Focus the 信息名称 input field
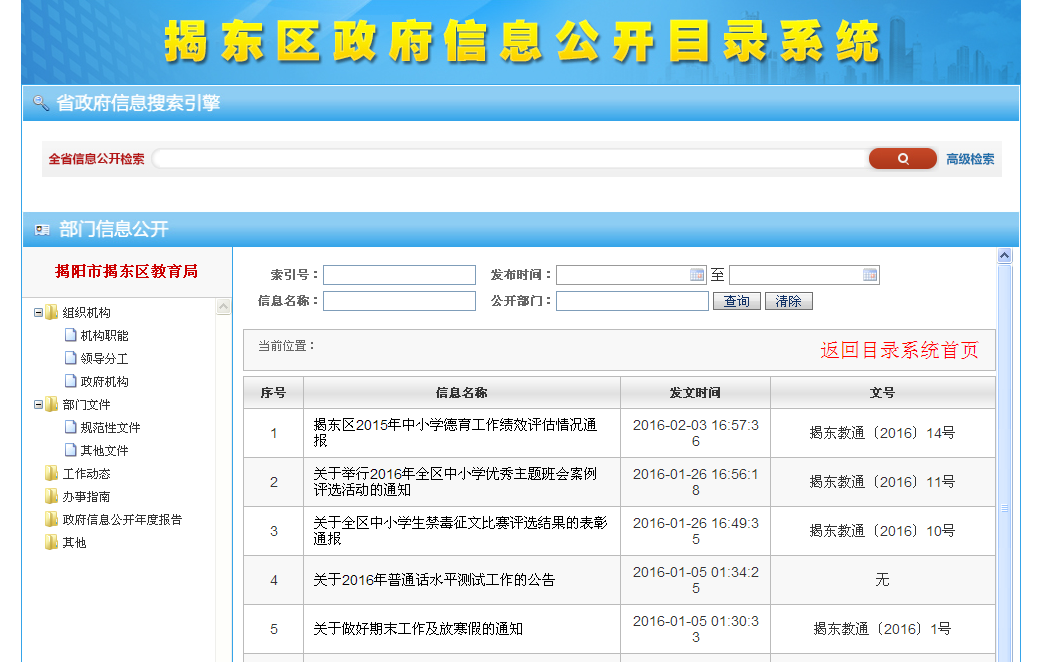1053x662 pixels. pyautogui.click(x=400, y=301)
